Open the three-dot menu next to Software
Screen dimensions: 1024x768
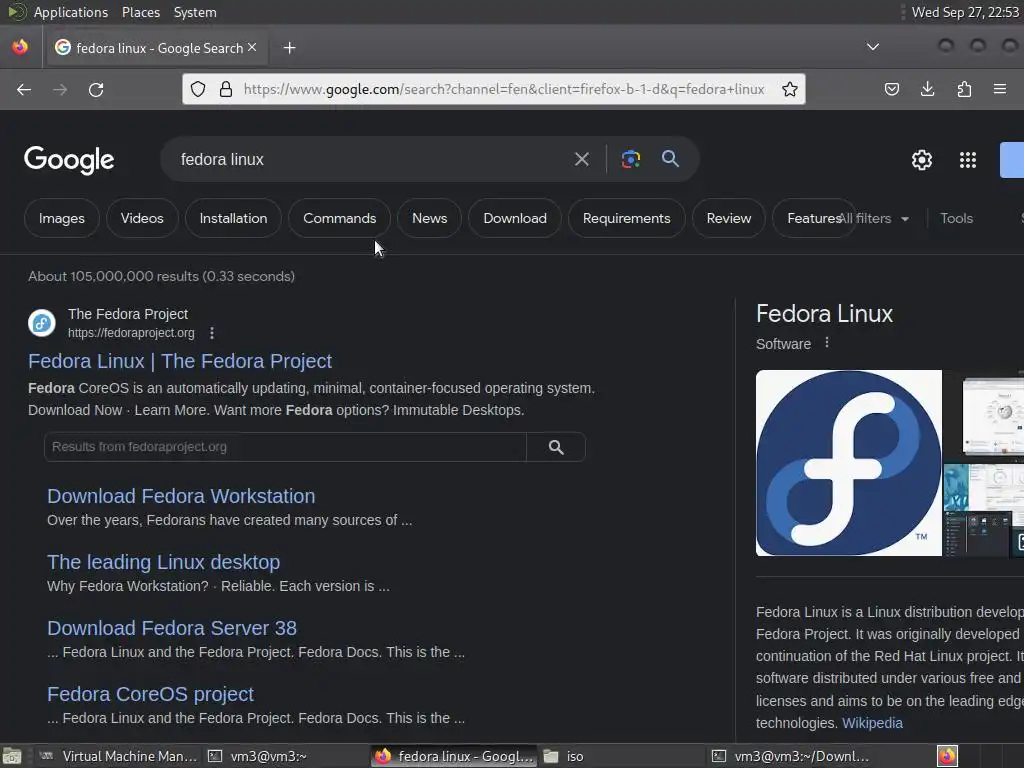(827, 343)
